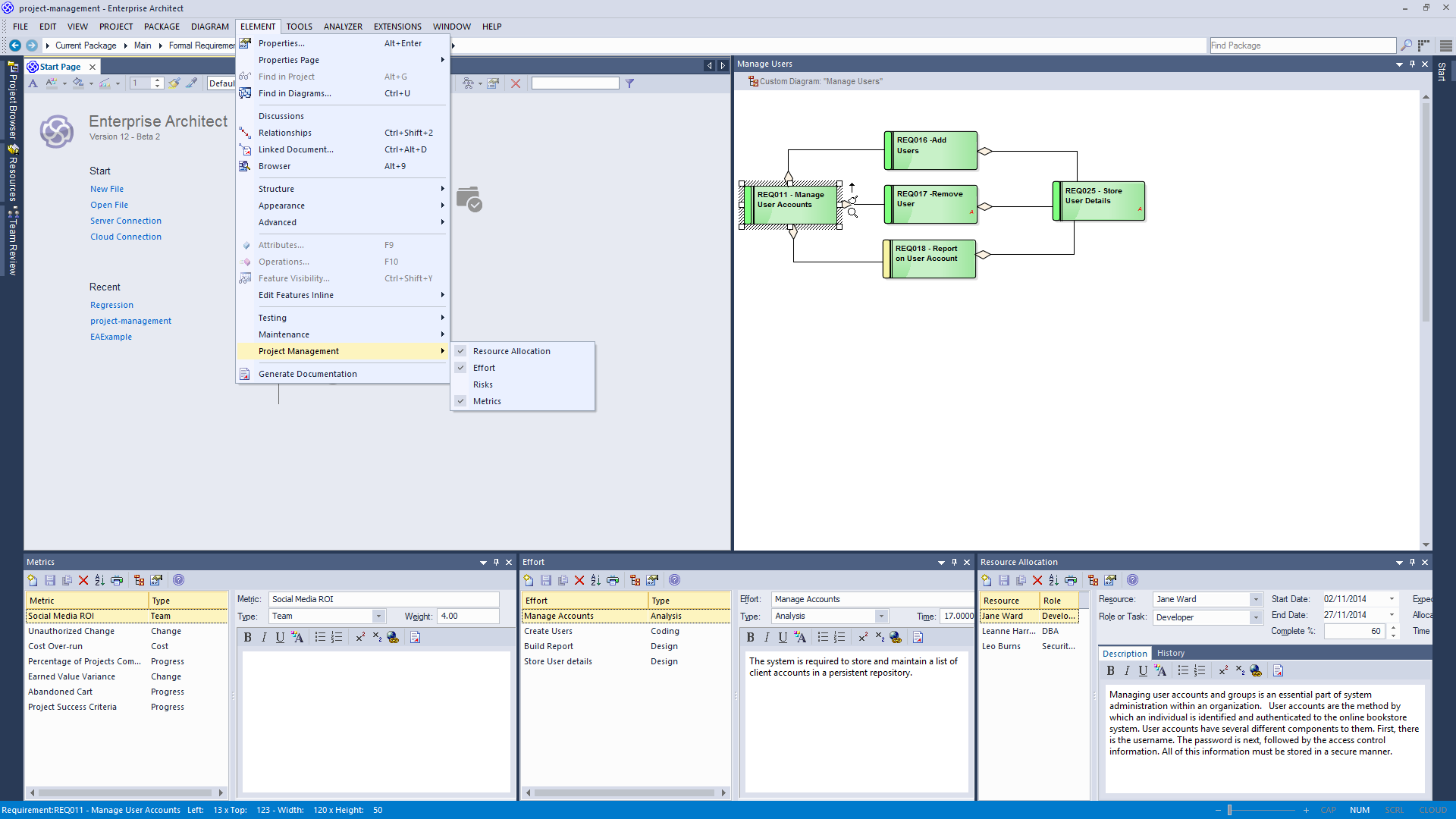Click the Server Connection link
The image size is (1456, 819).
point(126,221)
